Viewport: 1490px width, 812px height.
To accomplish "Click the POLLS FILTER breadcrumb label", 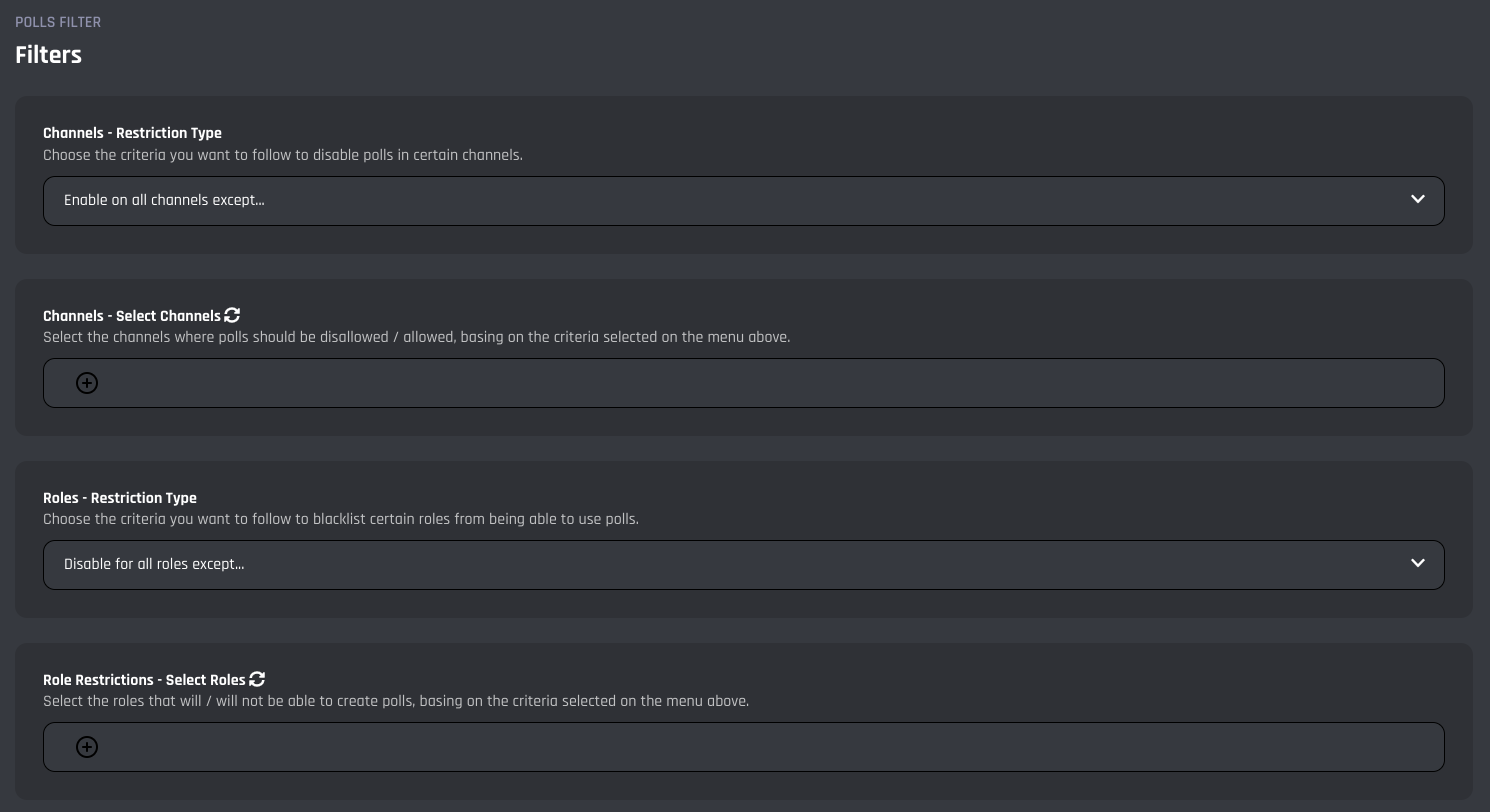I will pyautogui.click(x=58, y=22).
